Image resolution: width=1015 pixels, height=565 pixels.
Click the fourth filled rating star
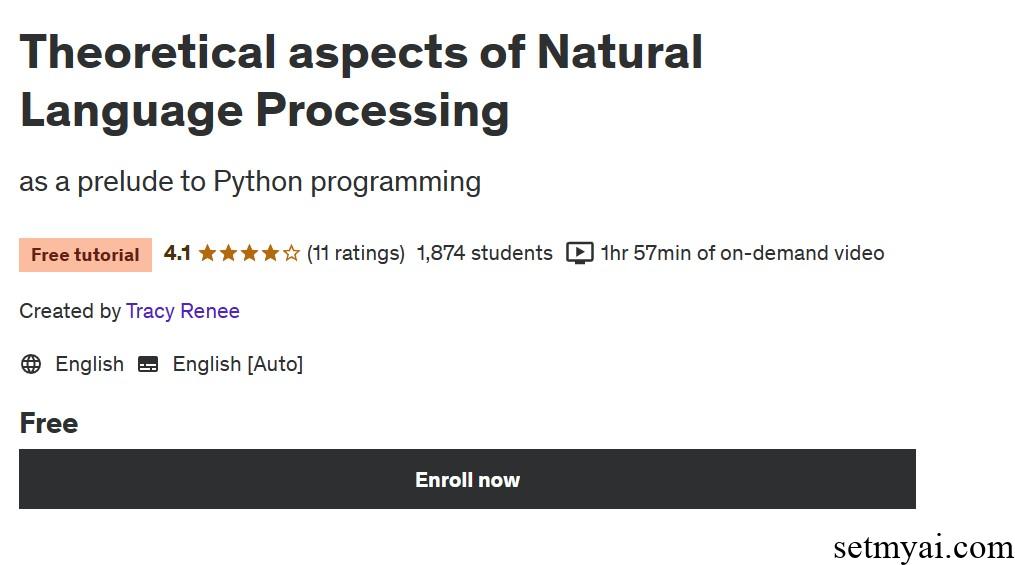[271, 253]
